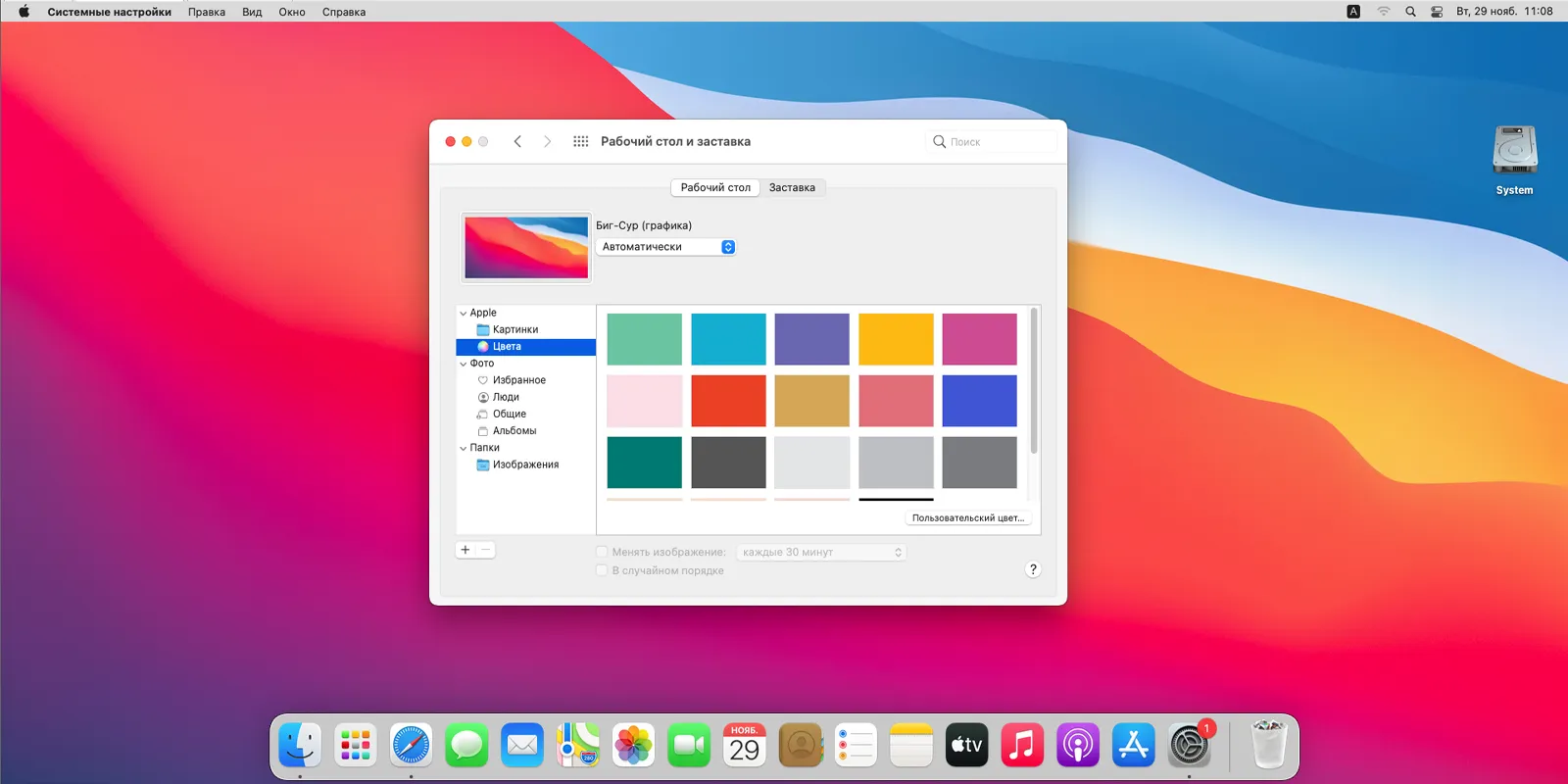Add folder with plus button
The image size is (1568, 784).
click(465, 550)
